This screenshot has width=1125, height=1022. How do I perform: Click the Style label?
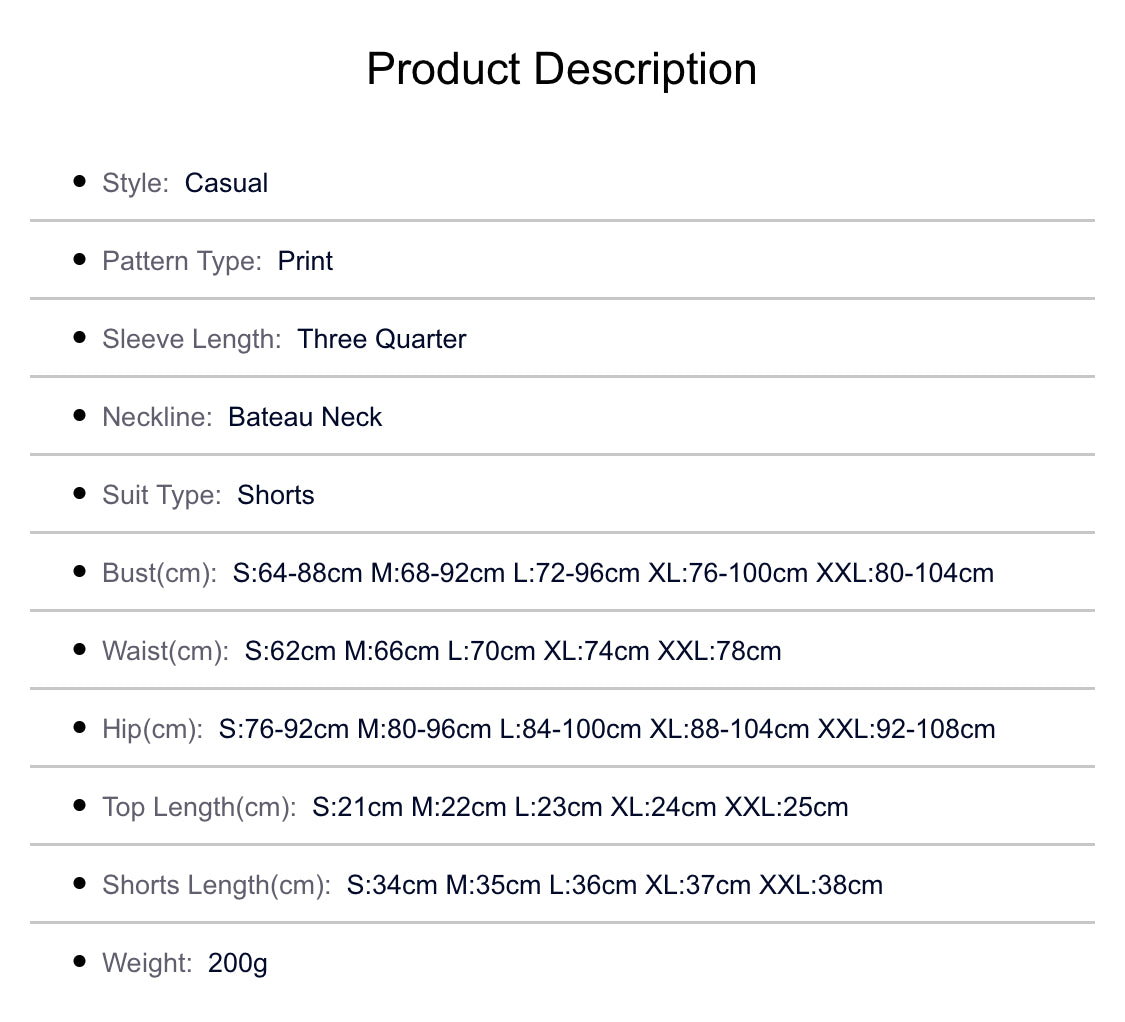click(x=136, y=183)
